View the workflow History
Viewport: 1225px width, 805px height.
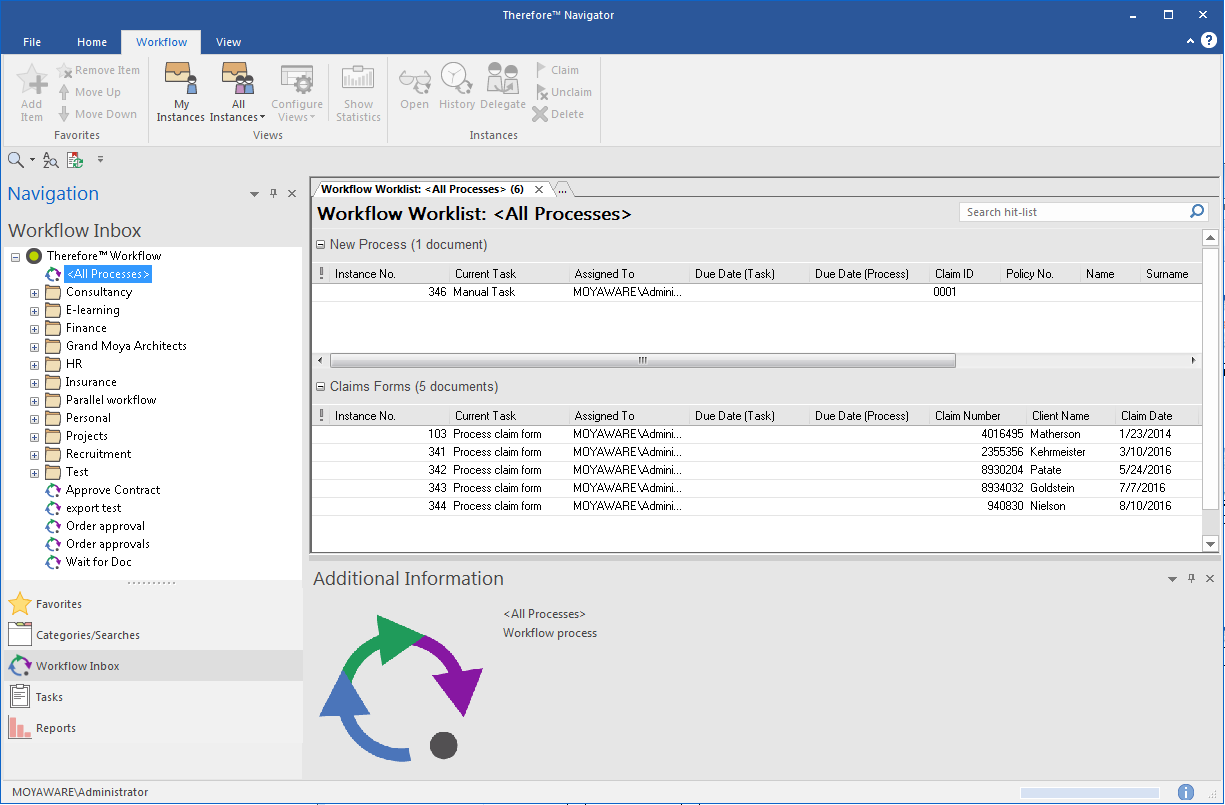[x=456, y=91]
